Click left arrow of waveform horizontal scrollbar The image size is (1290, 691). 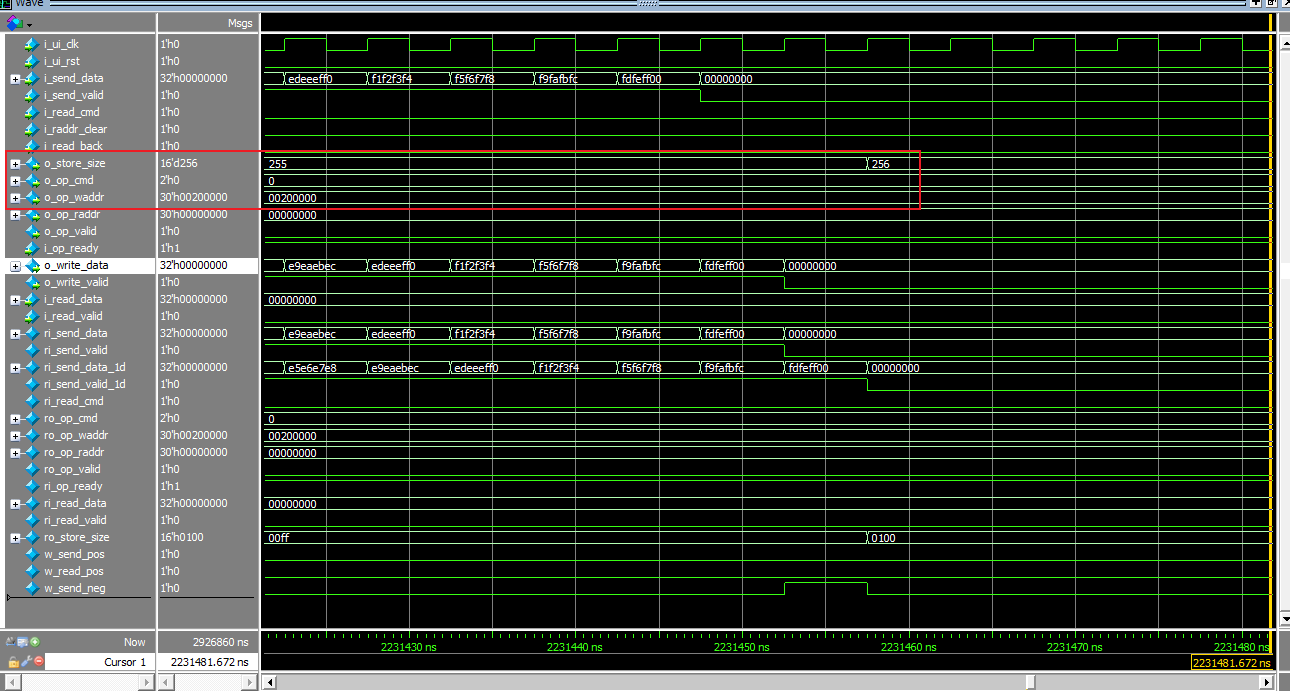coord(268,682)
